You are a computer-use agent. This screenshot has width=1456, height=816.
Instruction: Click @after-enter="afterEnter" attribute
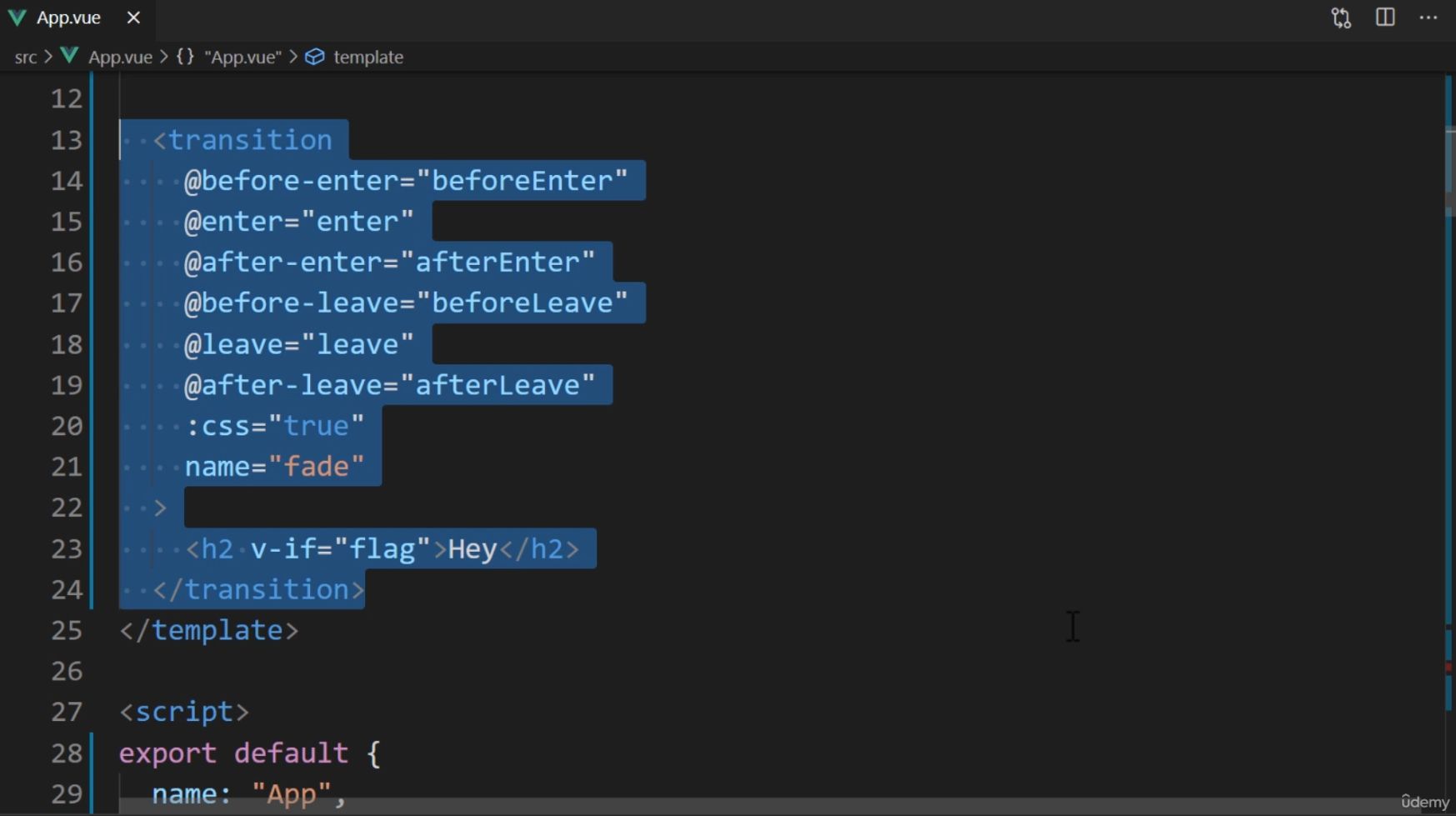tap(389, 263)
